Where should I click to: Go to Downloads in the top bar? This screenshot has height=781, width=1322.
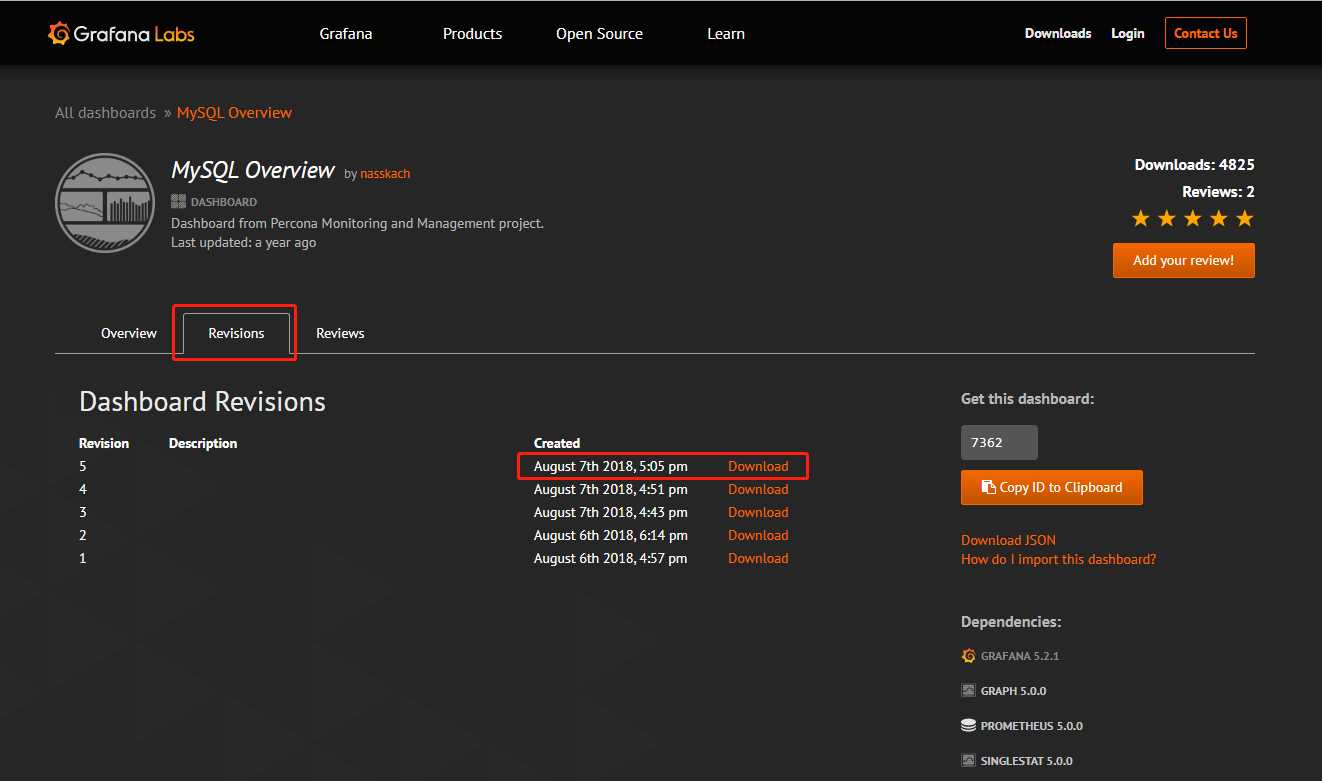coord(1058,33)
